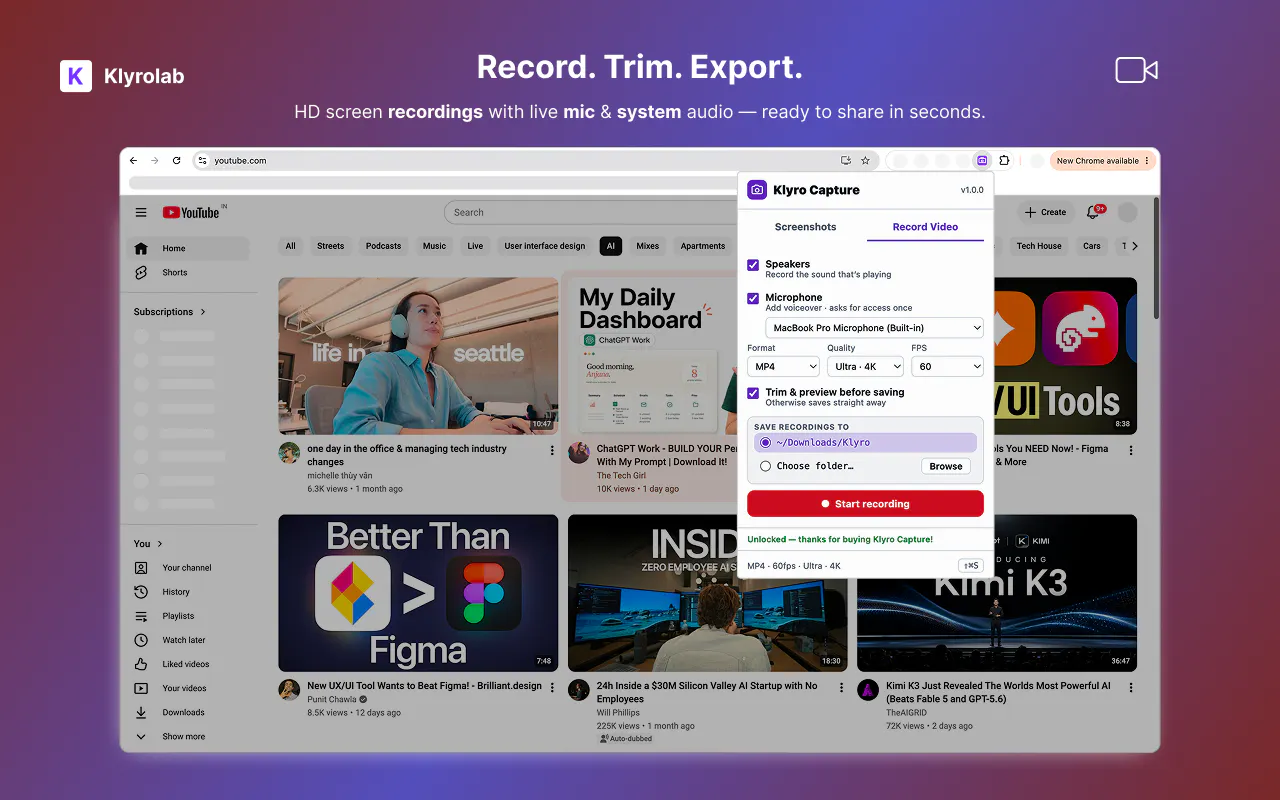Reload the page with the refresh icon
This screenshot has height=800, width=1280.
click(x=177, y=160)
